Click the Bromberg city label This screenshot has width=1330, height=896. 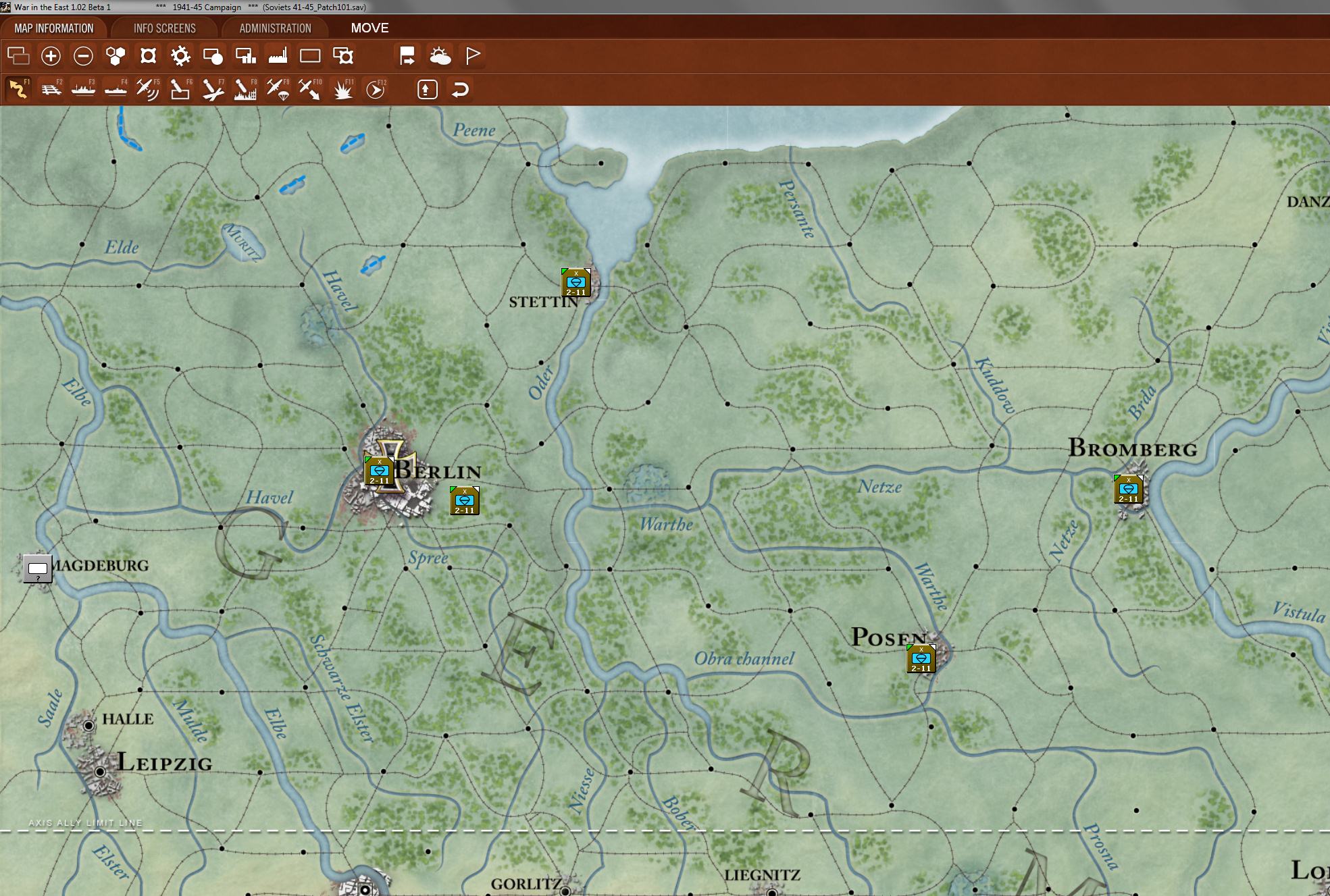tap(1133, 448)
